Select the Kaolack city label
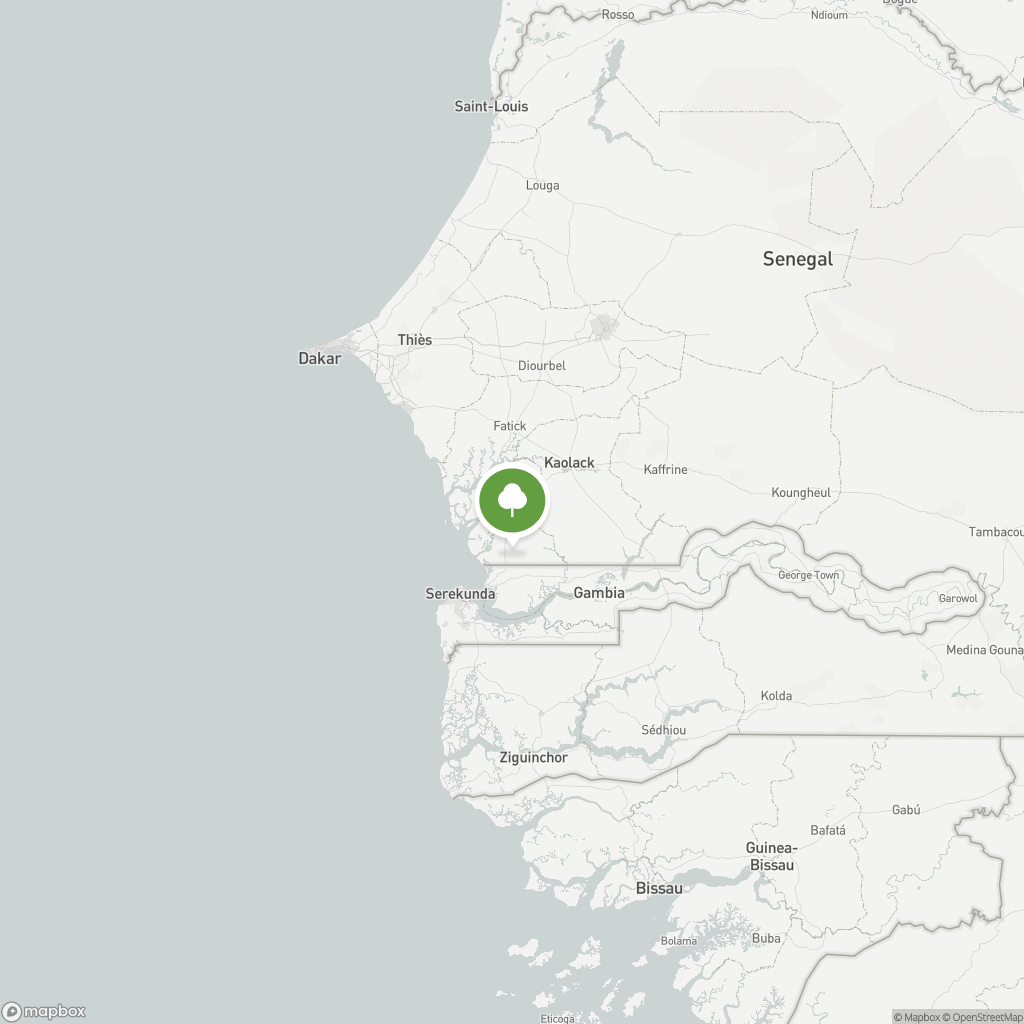 (569, 462)
